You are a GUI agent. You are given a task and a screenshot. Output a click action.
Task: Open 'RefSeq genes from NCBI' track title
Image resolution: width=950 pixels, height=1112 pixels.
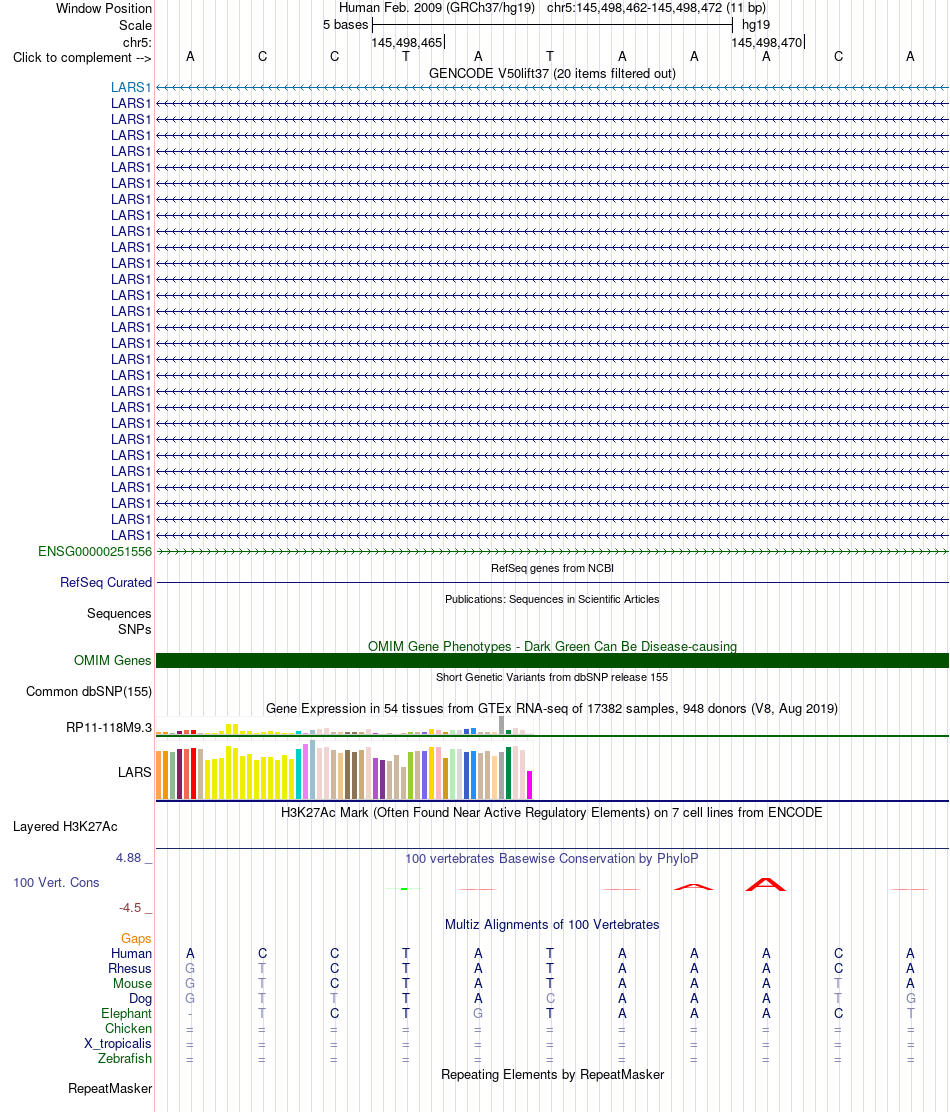click(x=552, y=568)
